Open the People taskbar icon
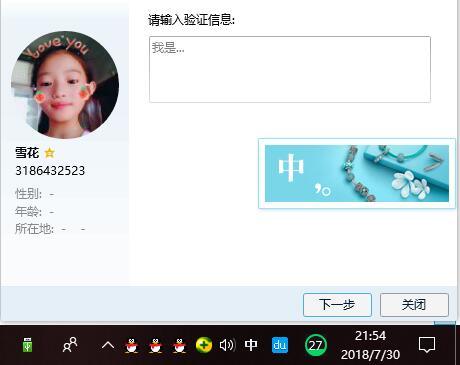Viewport: 460px width, 365px height. (x=70, y=345)
